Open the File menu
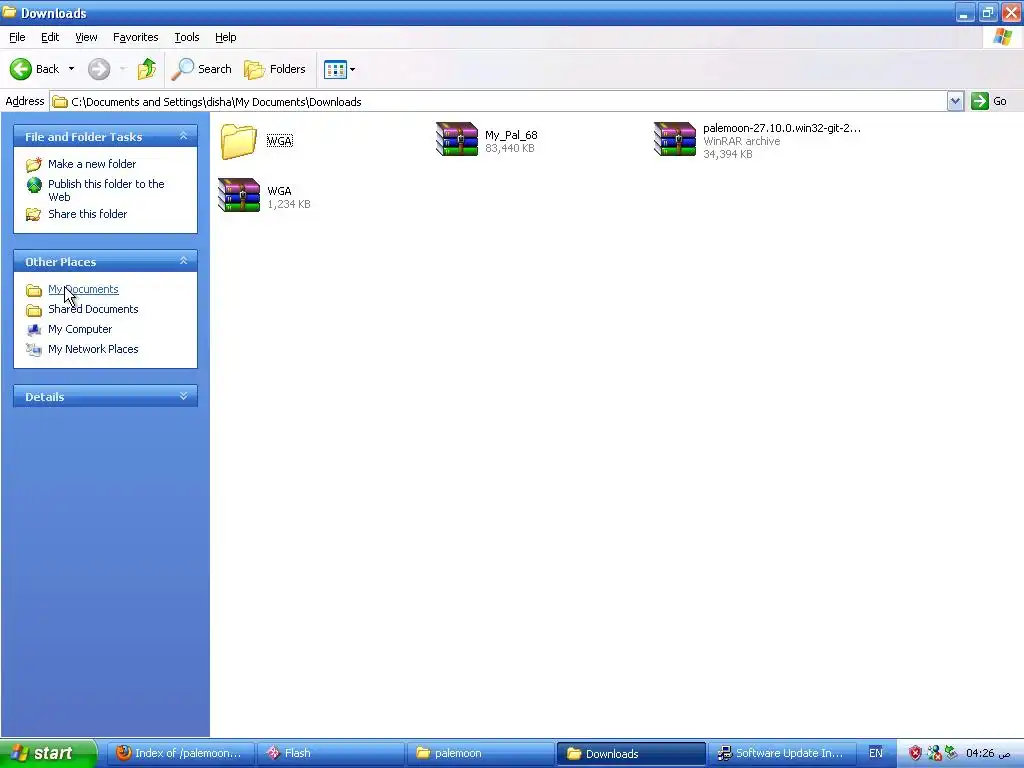 pos(17,37)
